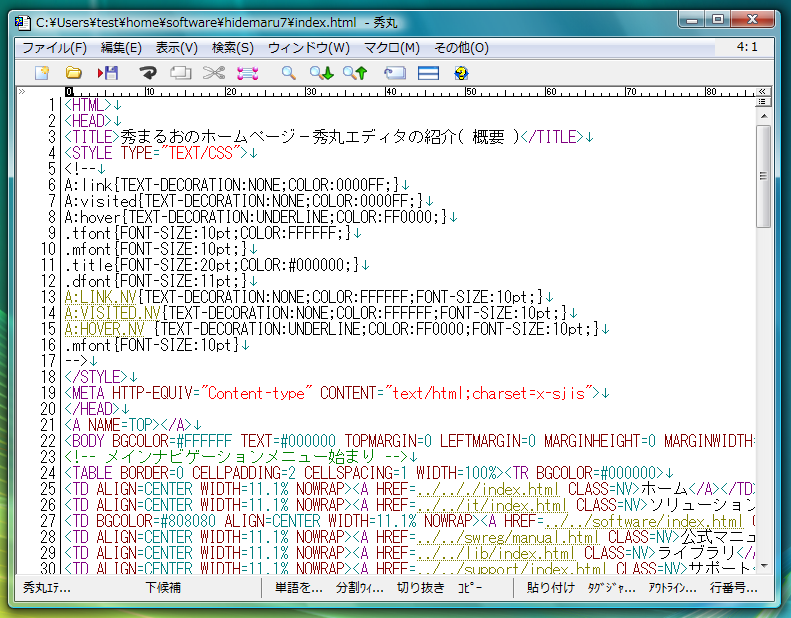Image resolution: width=791 pixels, height=618 pixels.
Task: Click the 行番号... function key button
Action: (733, 588)
